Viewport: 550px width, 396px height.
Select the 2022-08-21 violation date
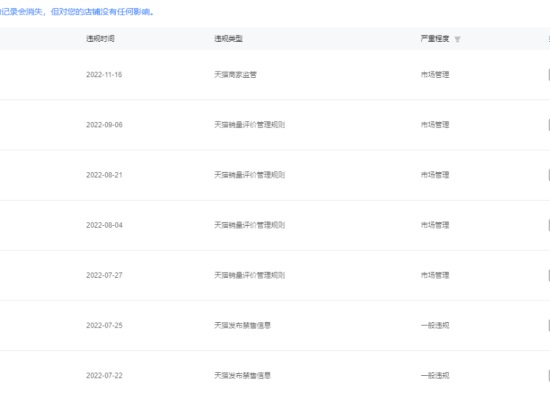click(x=104, y=175)
